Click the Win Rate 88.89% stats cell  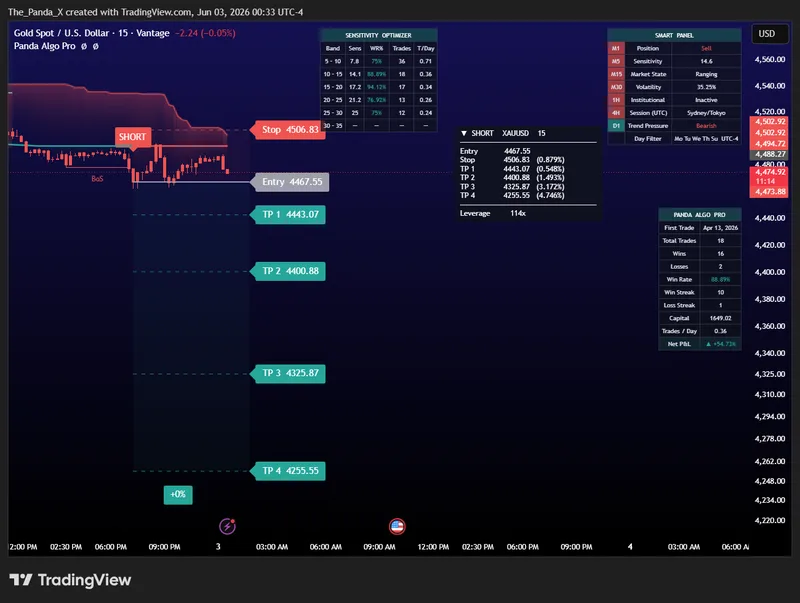pyautogui.click(x=720, y=280)
